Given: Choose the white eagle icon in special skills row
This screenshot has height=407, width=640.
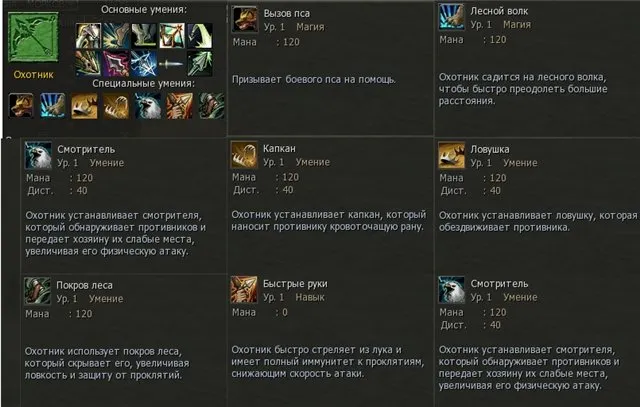Looking at the screenshot, I should point(148,106).
